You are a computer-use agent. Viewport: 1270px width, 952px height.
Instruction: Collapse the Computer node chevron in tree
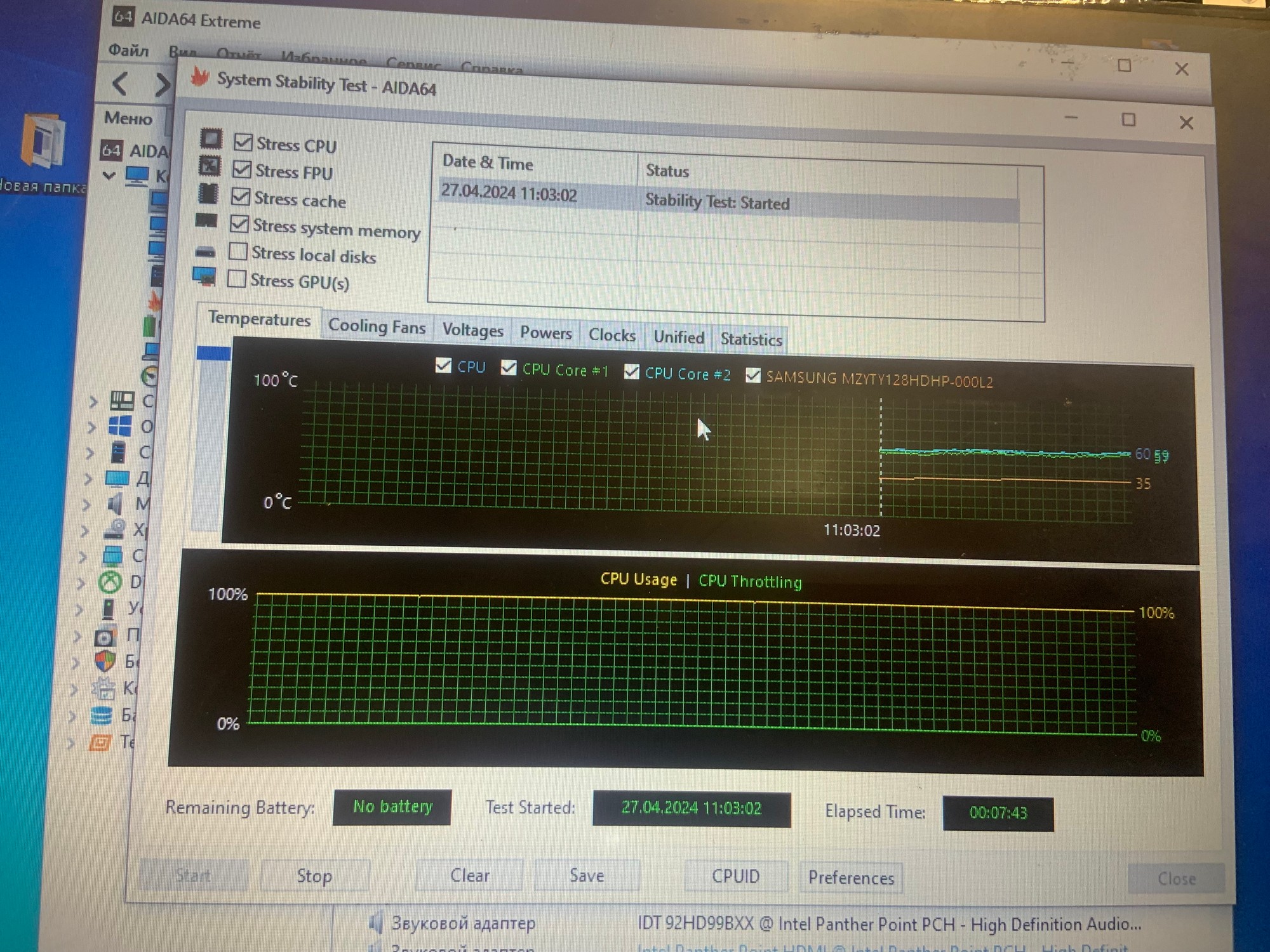[109, 175]
